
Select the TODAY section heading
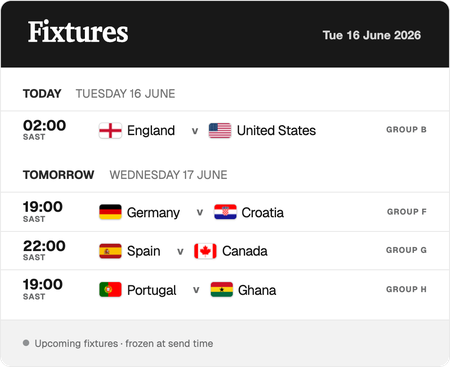tap(42, 94)
